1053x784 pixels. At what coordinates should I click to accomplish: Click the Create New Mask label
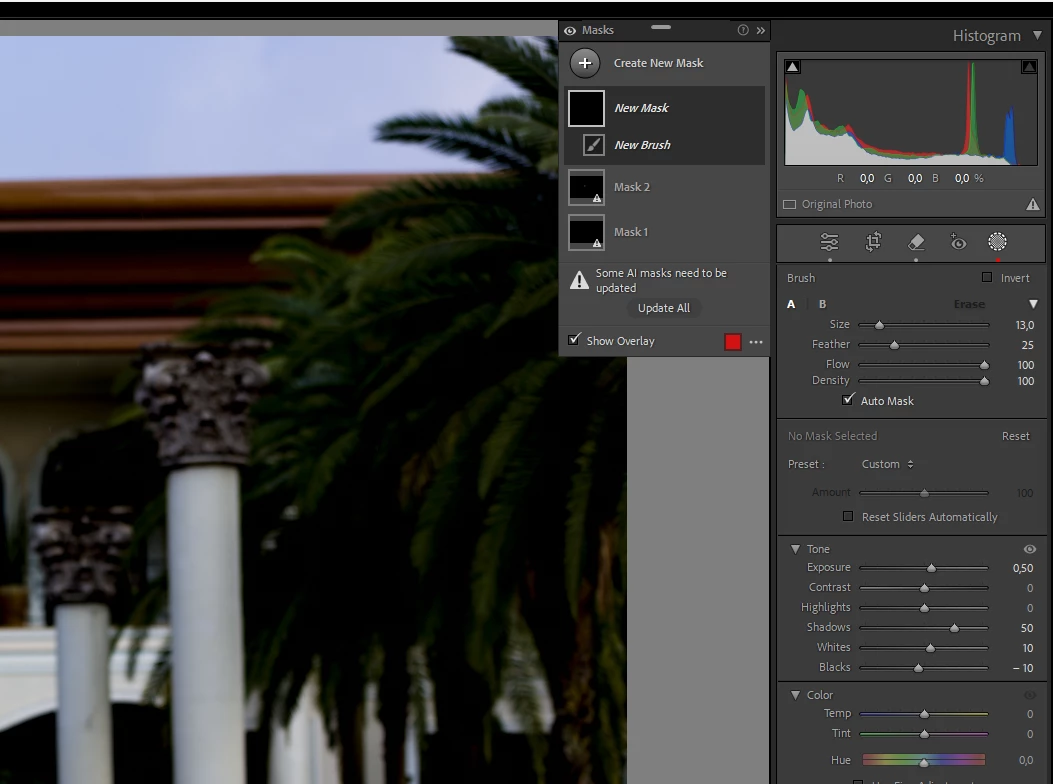click(658, 63)
